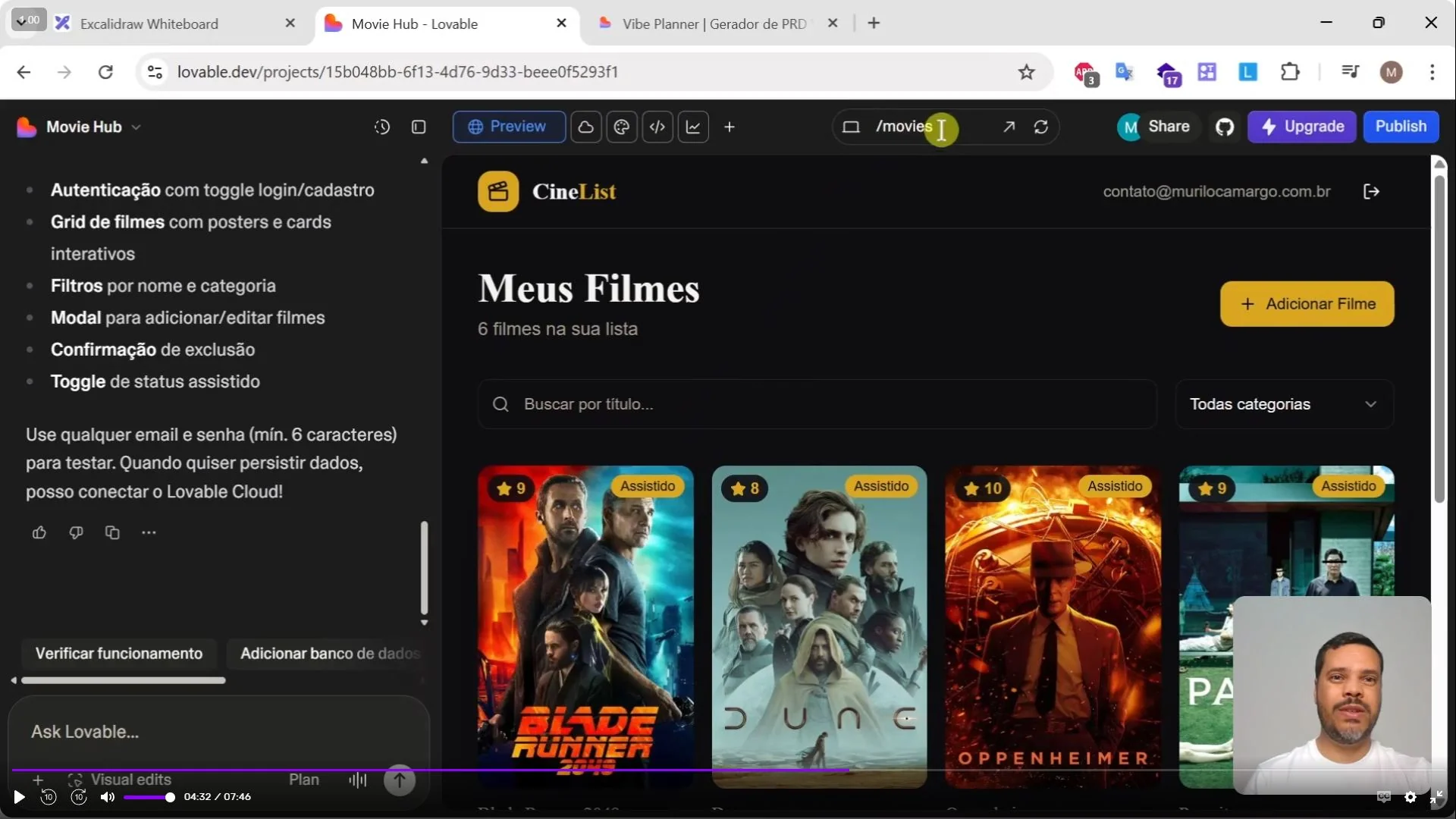This screenshot has width=1456, height=819.
Task: Open Chrome three-dot menu
Action: [1432, 72]
